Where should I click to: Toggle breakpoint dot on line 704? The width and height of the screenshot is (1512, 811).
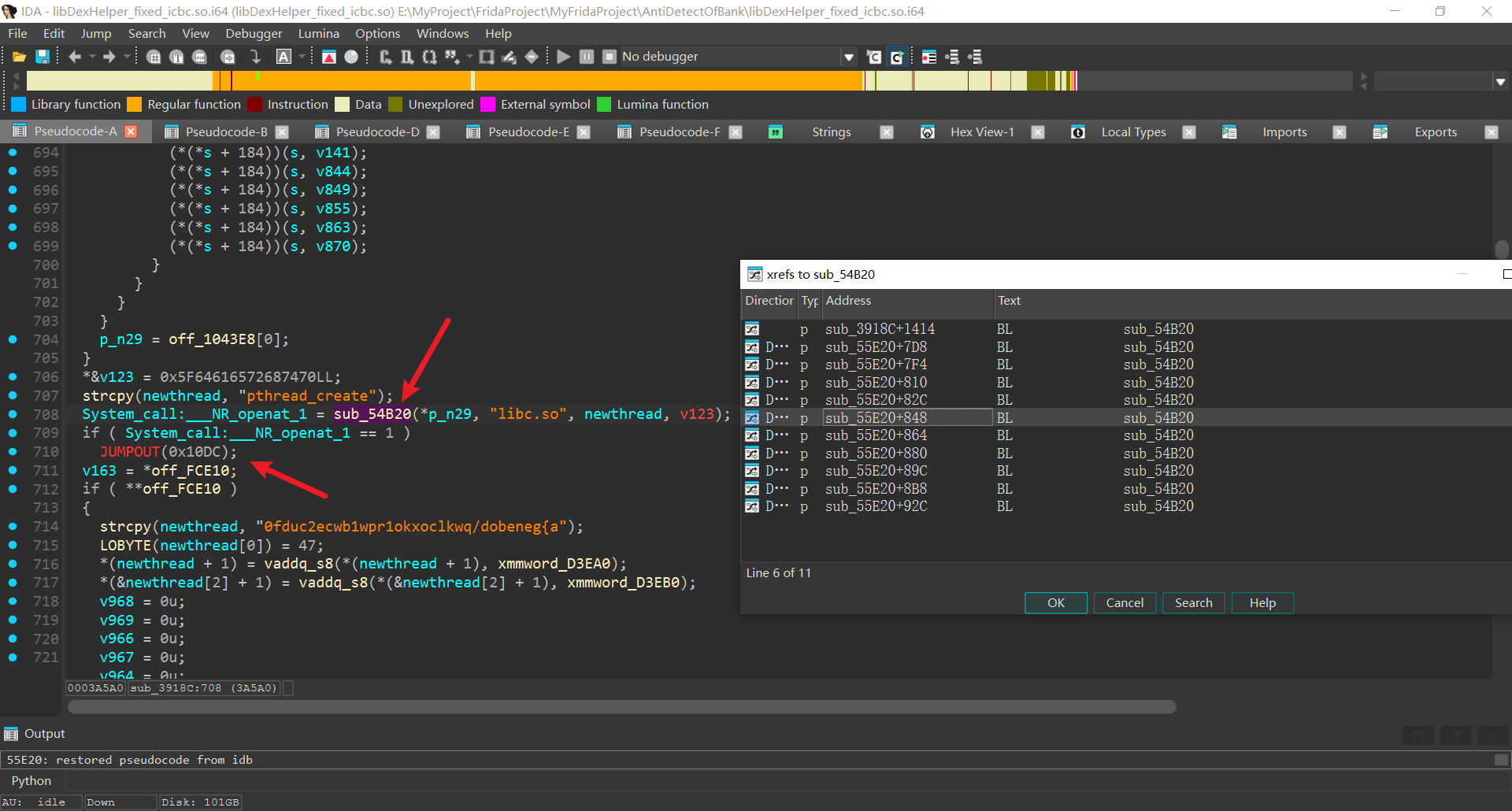coord(13,339)
